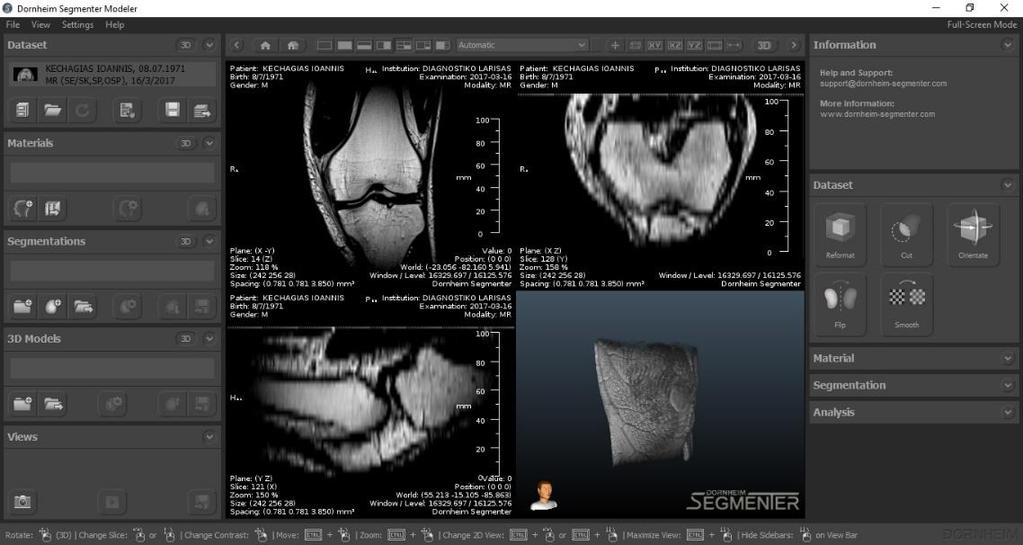The height and width of the screenshot is (545, 1023).
Task: Click the first home icon in view bar
Action: tap(265, 45)
